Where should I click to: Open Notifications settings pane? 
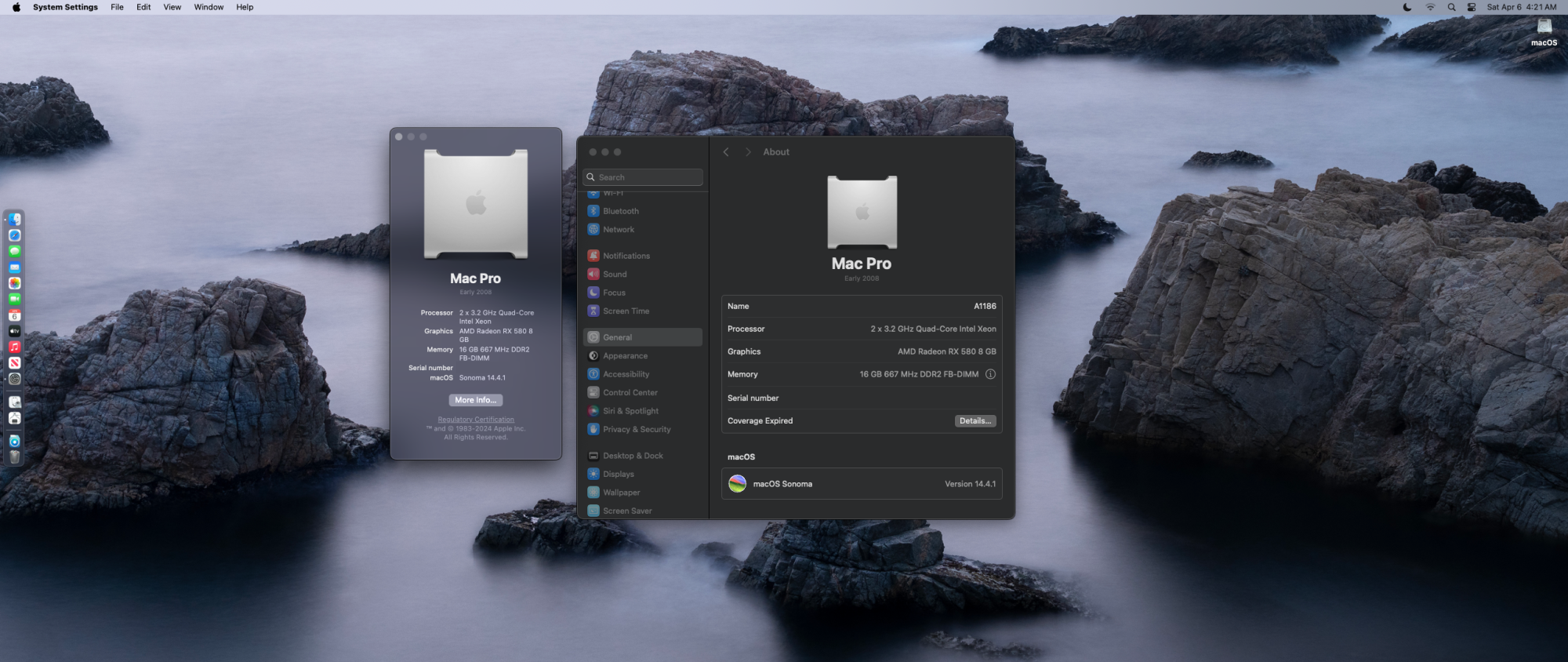[626, 256]
